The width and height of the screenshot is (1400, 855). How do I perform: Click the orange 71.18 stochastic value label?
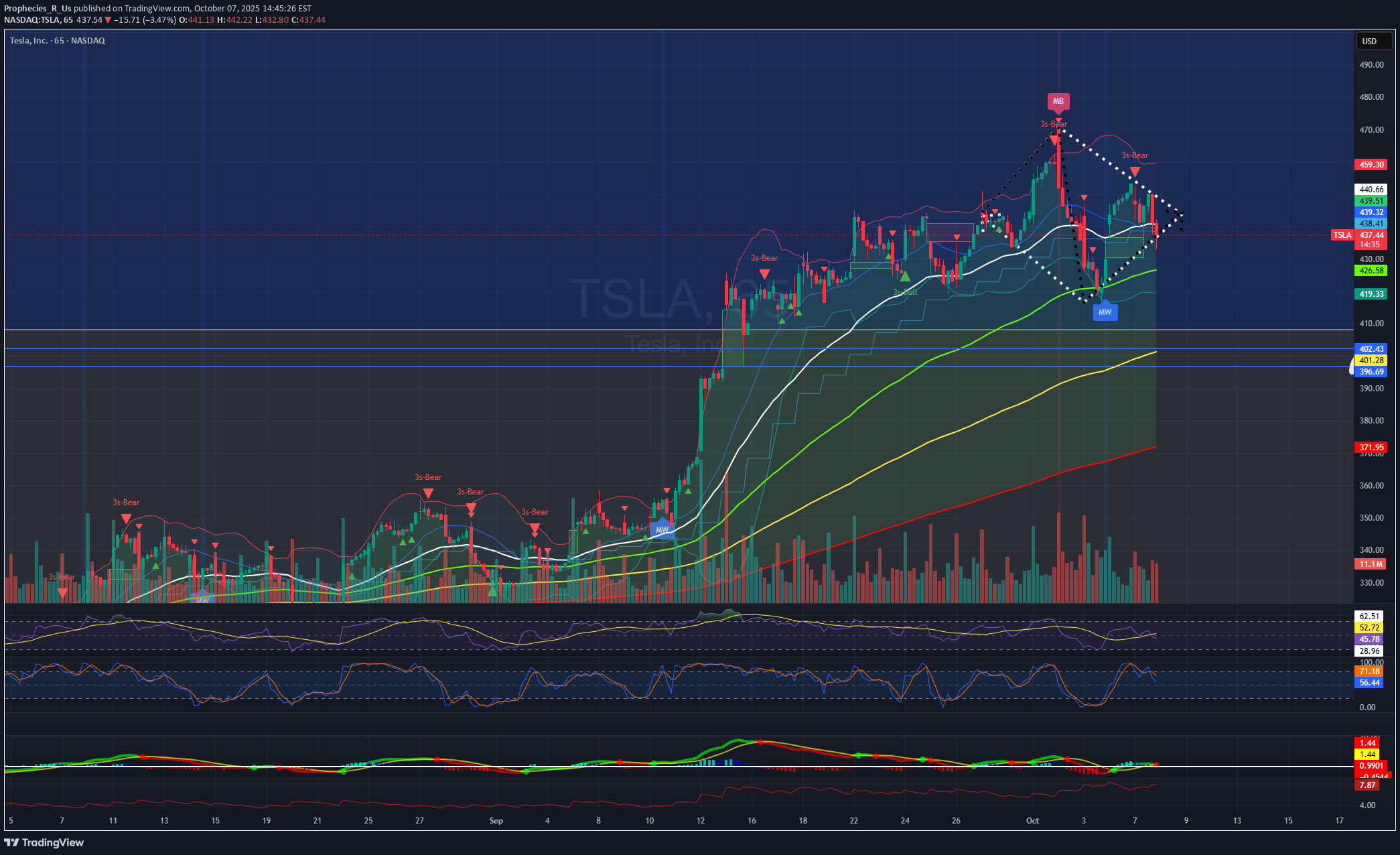(1369, 671)
